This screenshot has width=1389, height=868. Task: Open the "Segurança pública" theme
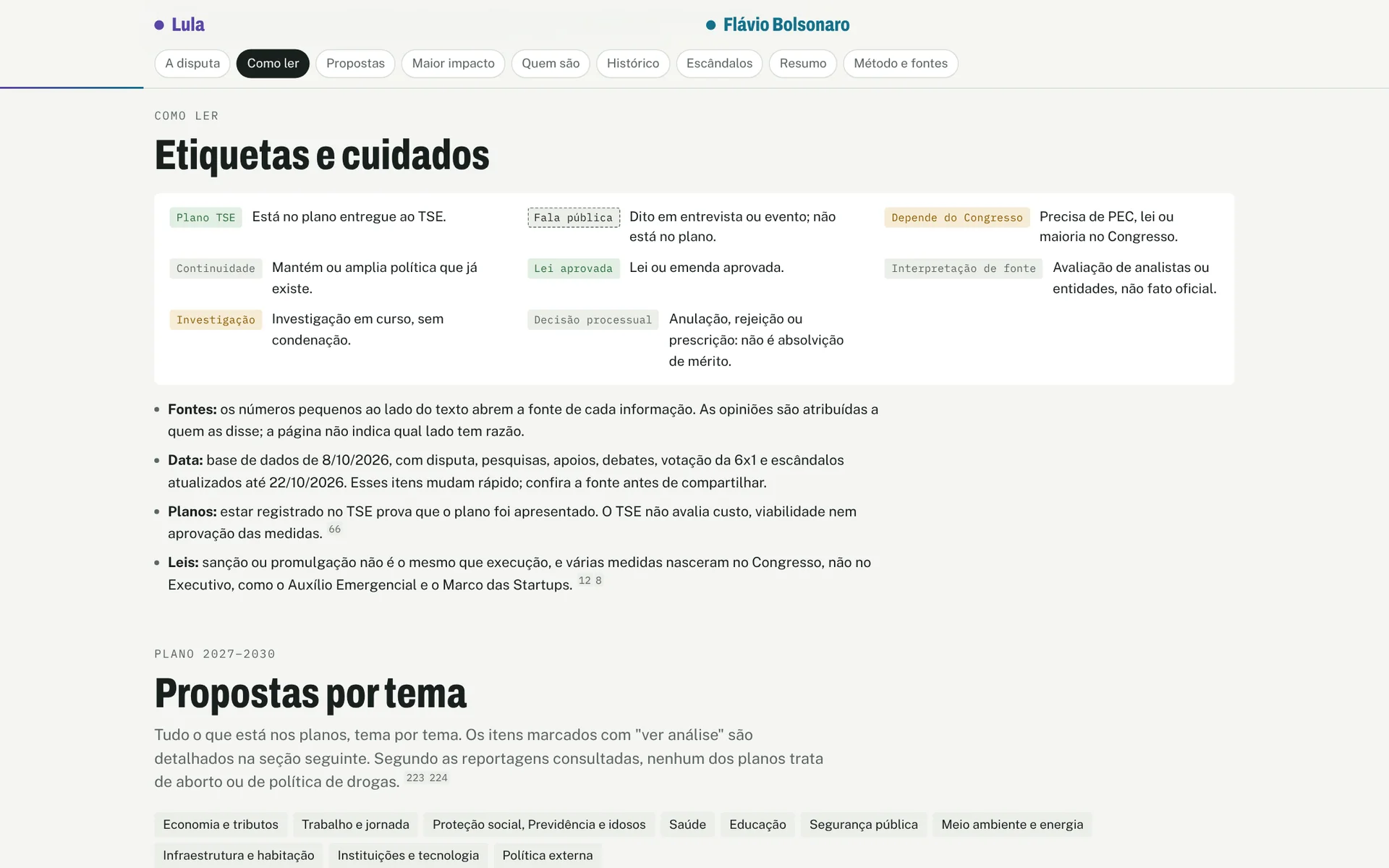(863, 825)
